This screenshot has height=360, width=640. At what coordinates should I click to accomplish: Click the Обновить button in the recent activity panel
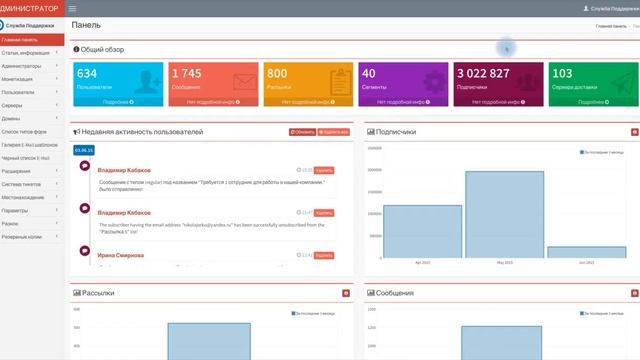[302, 132]
